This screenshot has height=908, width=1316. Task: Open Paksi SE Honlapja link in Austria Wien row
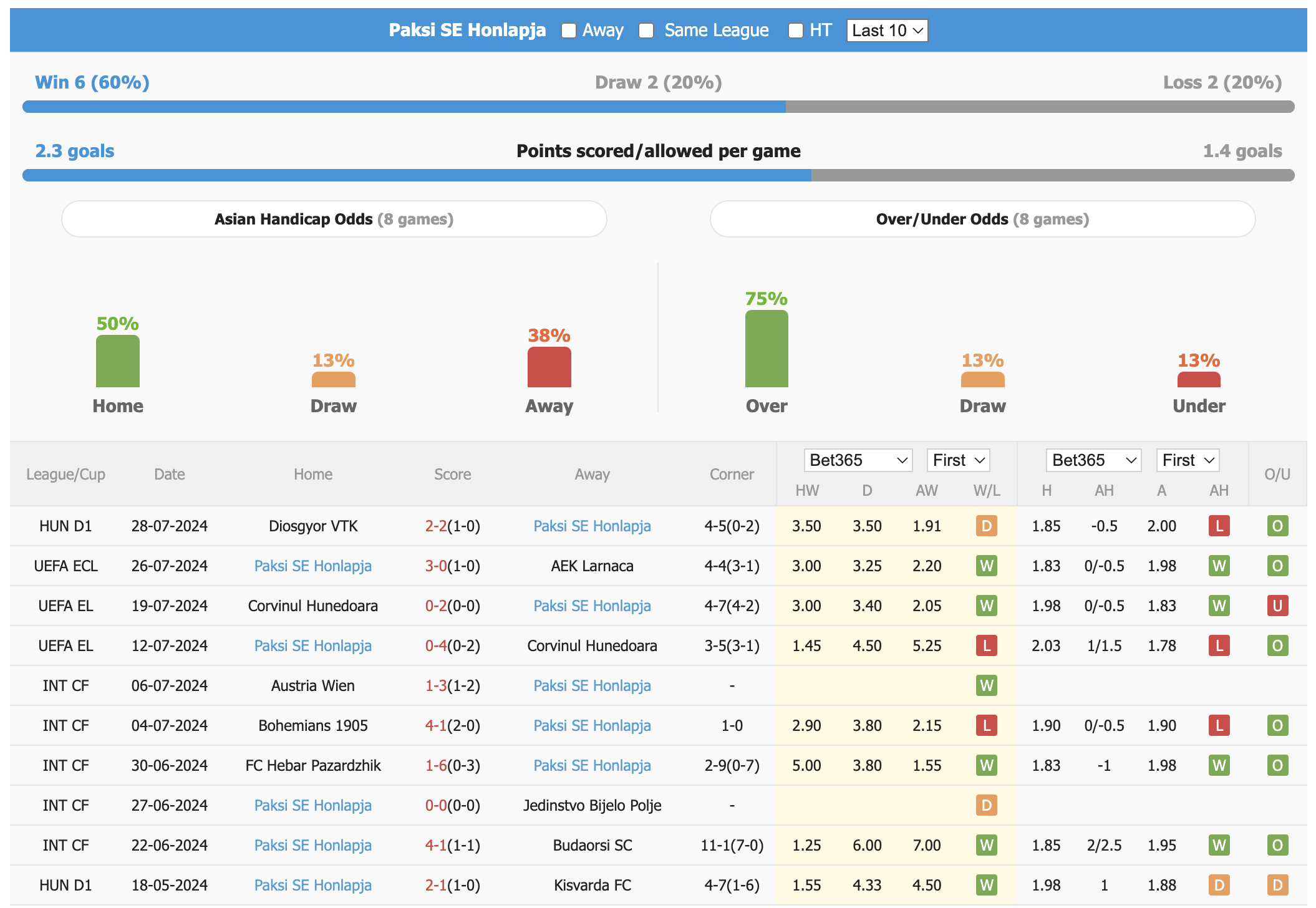(592, 685)
